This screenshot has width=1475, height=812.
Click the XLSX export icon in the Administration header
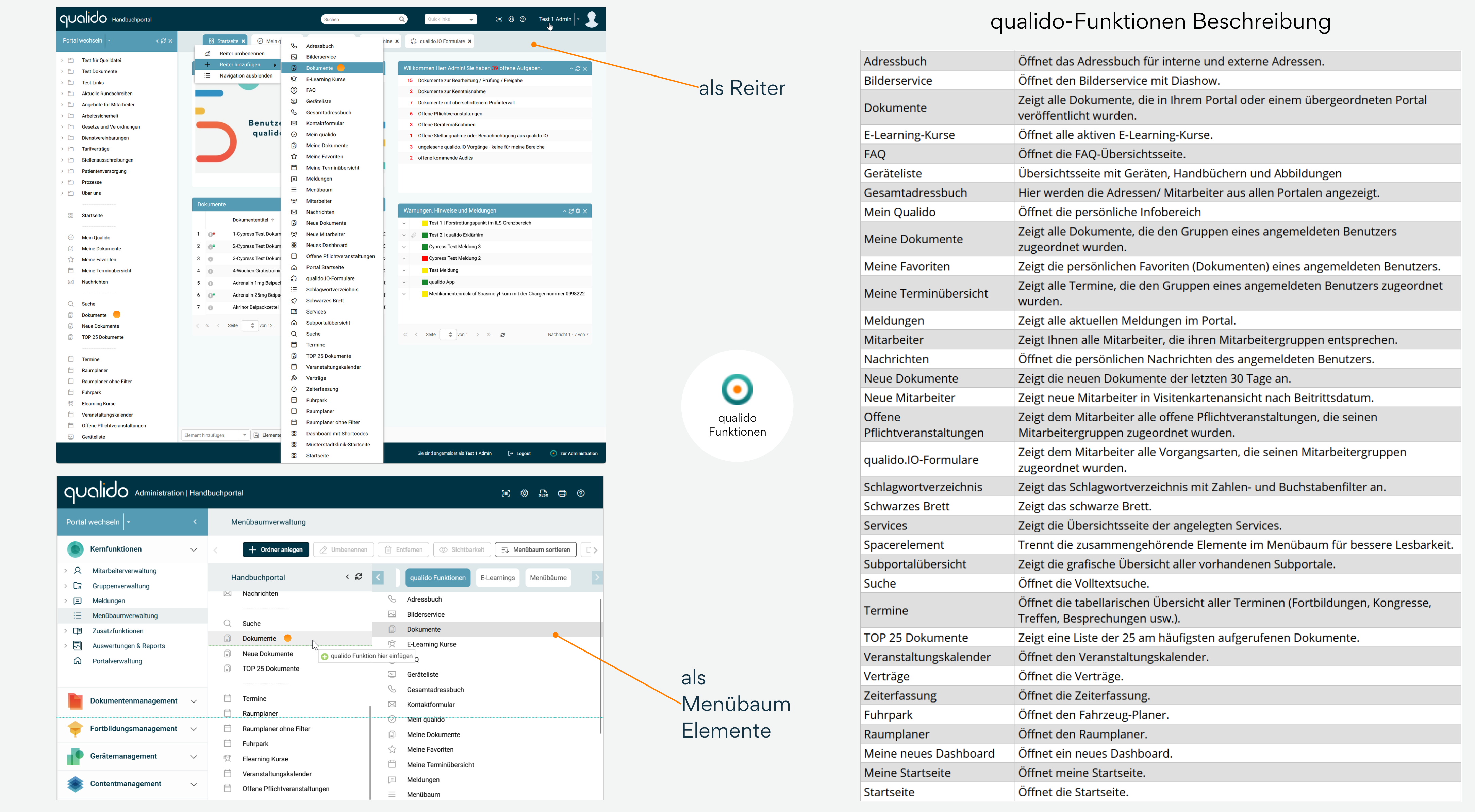[543, 493]
